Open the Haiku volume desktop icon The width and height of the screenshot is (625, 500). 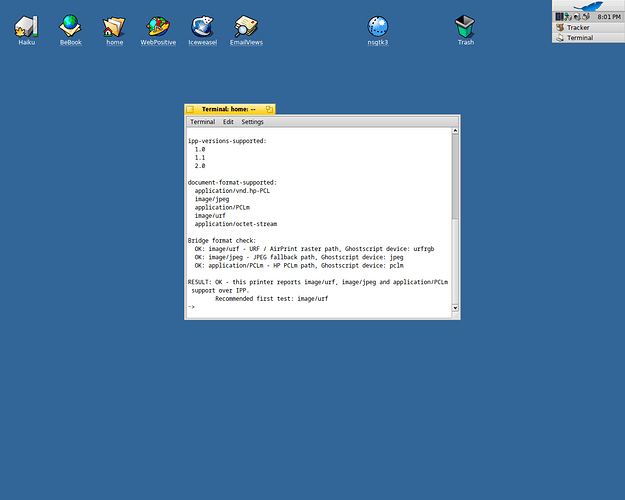click(x=26, y=30)
